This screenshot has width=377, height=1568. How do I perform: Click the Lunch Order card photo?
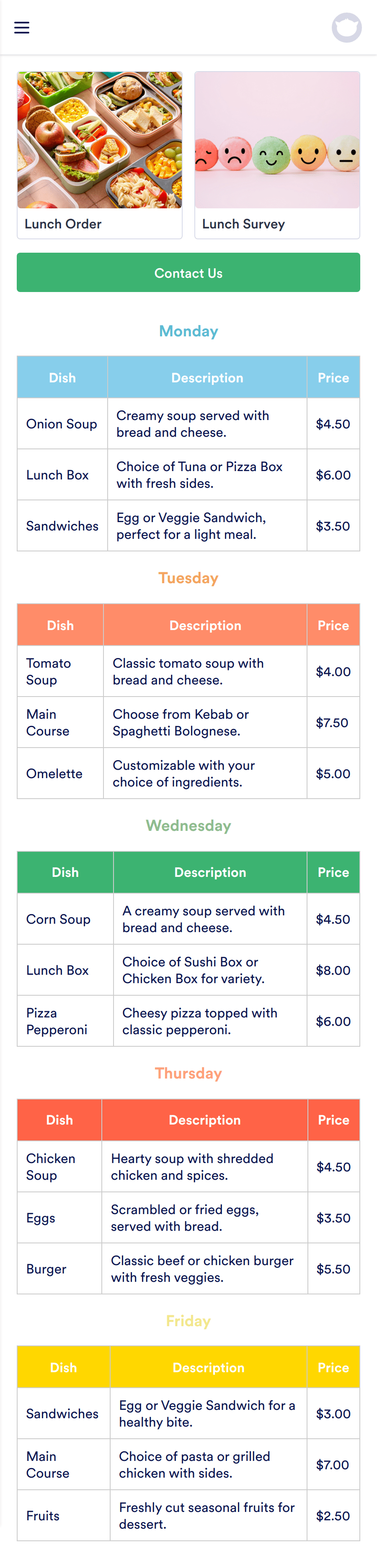click(99, 140)
